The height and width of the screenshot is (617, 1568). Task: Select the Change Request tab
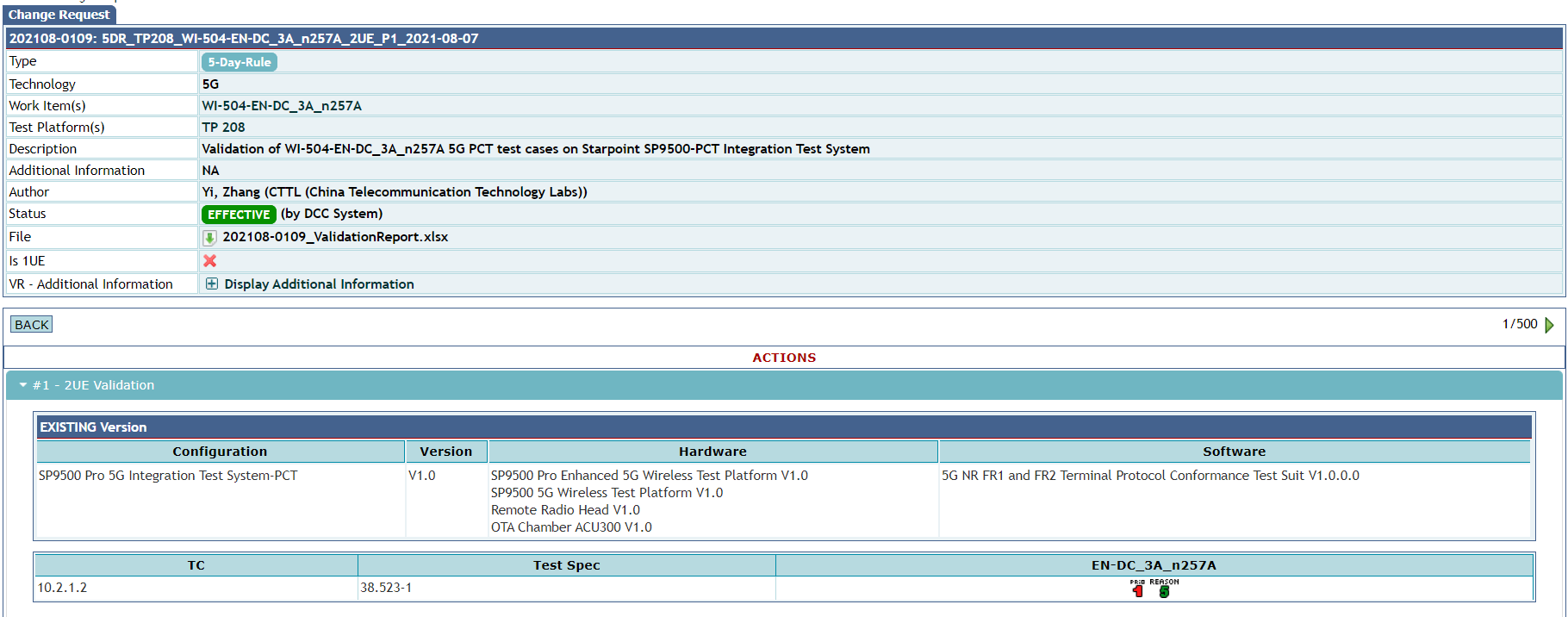pyautogui.click(x=59, y=15)
